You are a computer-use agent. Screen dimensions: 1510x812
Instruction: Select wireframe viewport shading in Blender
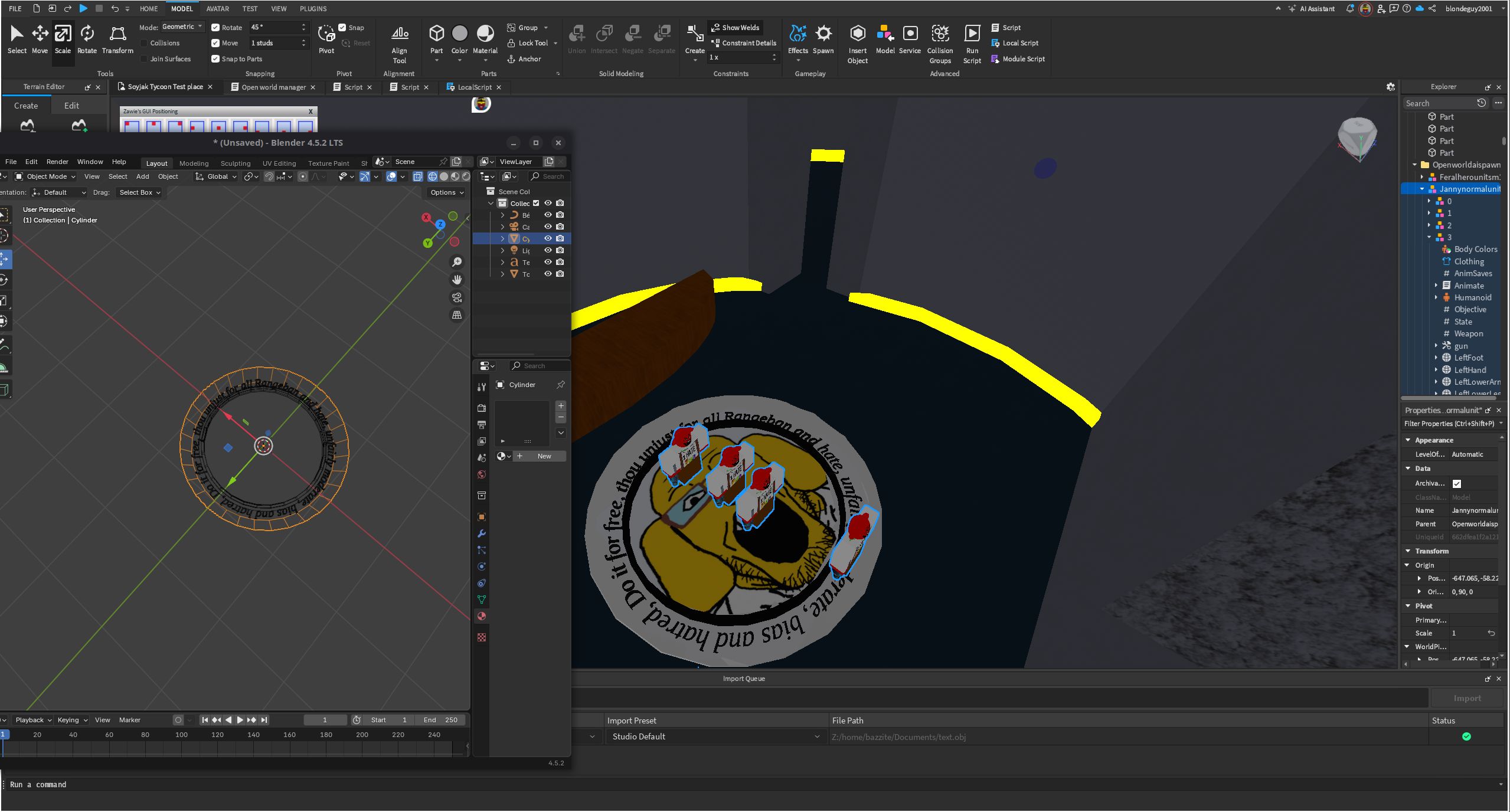[x=433, y=176]
